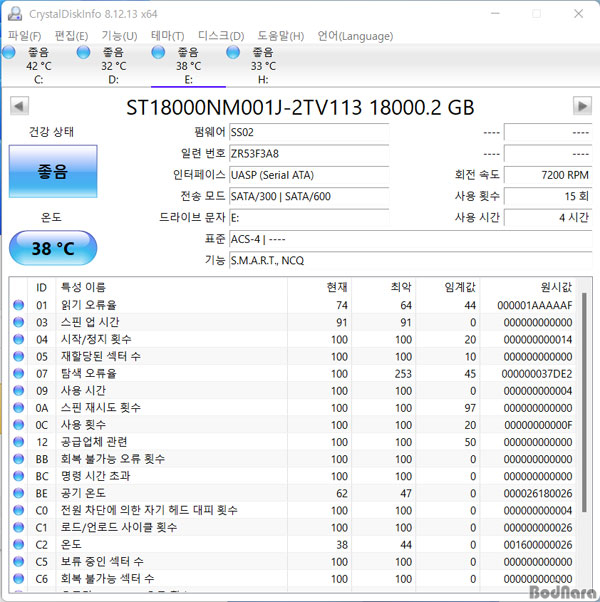Click the power on hours field 4 시간
This screenshot has height=602, width=600.
click(x=548, y=218)
